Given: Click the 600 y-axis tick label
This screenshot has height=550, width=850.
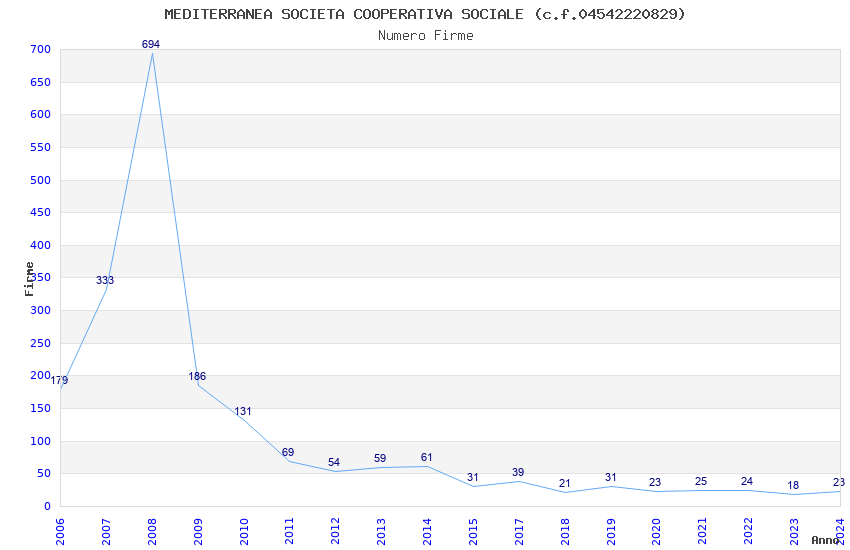Looking at the screenshot, I should coord(41,114).
